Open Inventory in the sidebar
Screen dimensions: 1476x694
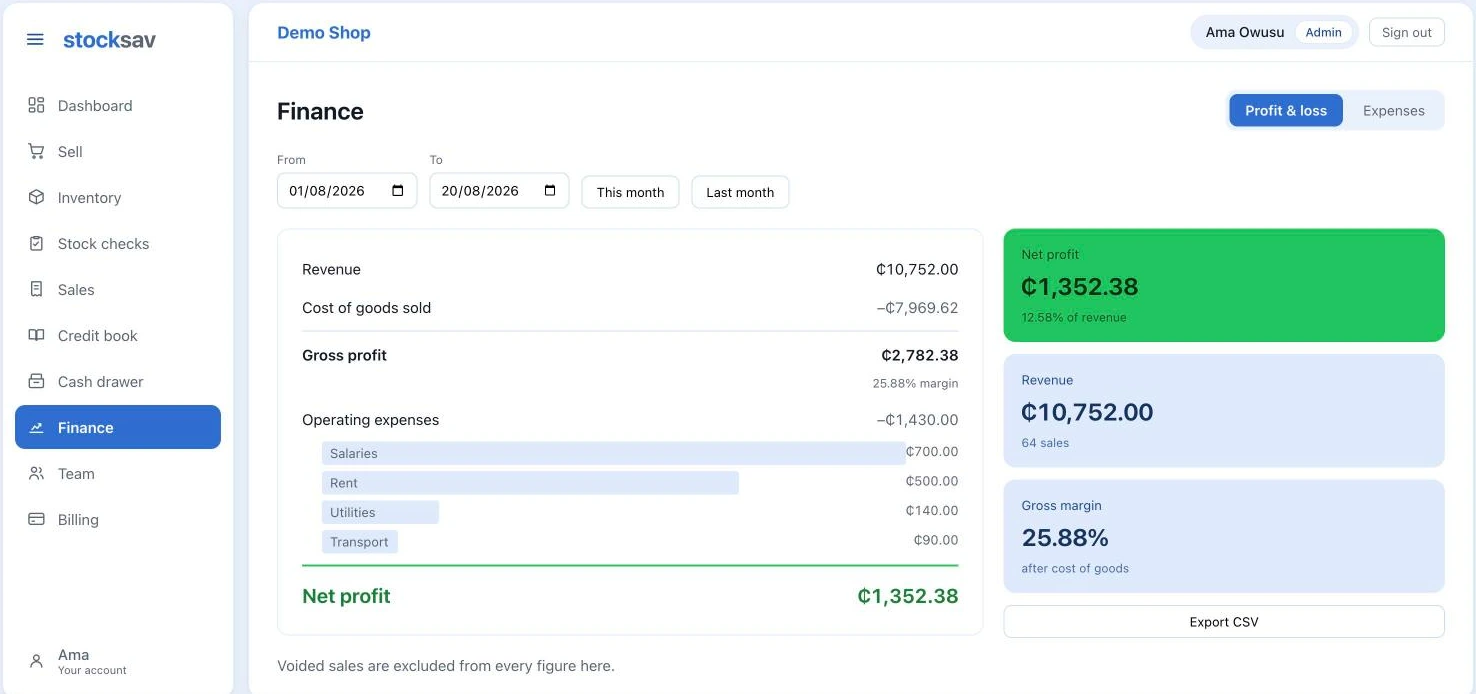(x=118, y=197)
